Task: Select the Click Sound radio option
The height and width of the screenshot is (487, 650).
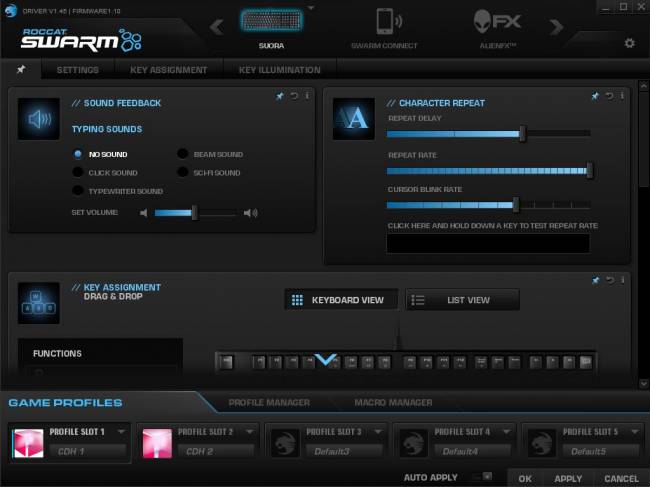Action: coord(78,173)
